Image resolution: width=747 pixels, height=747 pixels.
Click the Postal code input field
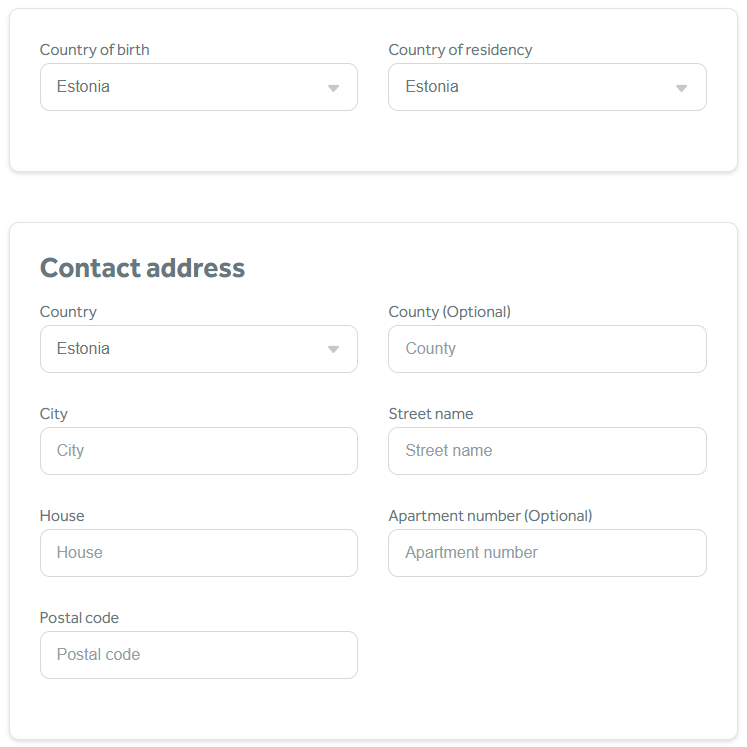tap(198, 655)
